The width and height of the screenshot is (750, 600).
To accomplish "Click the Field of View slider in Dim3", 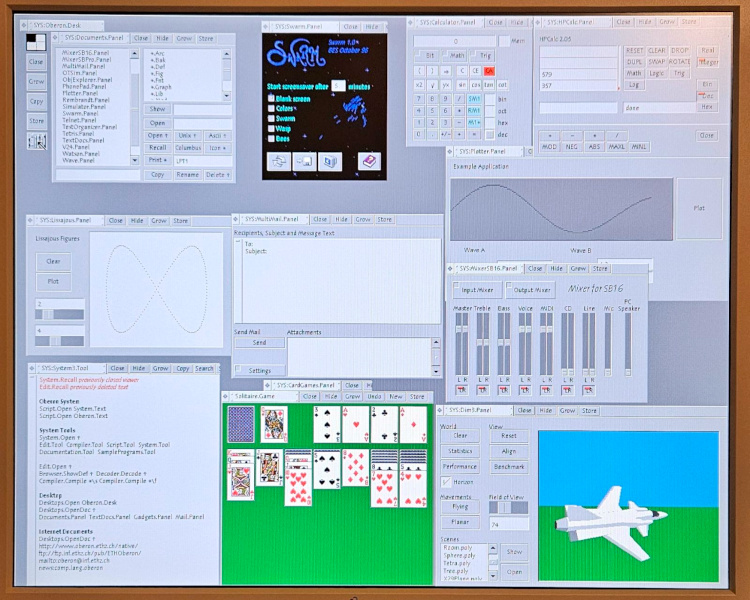I will pos(508,508).
